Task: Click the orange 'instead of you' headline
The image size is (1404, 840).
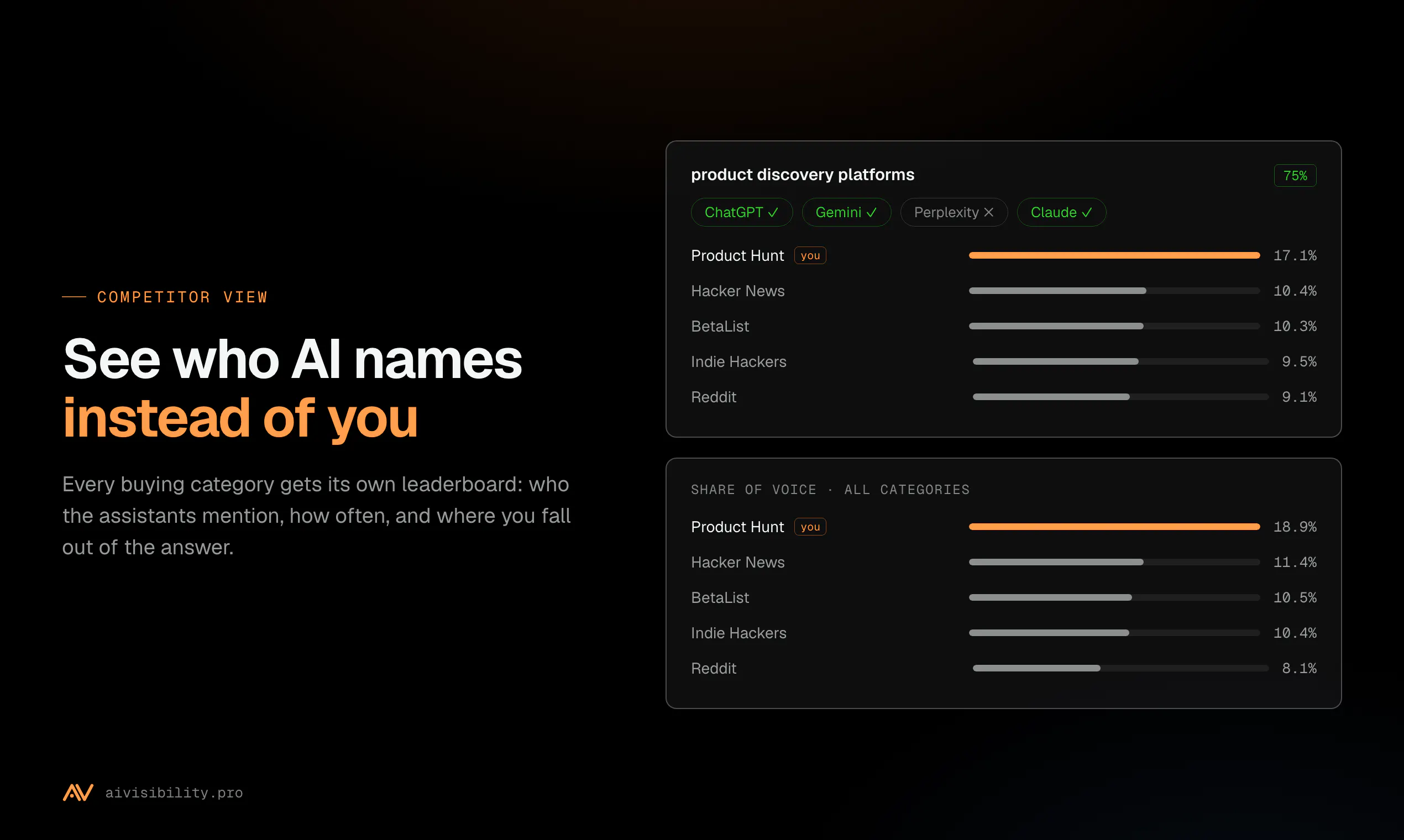Action: click(x=240, y=420)
